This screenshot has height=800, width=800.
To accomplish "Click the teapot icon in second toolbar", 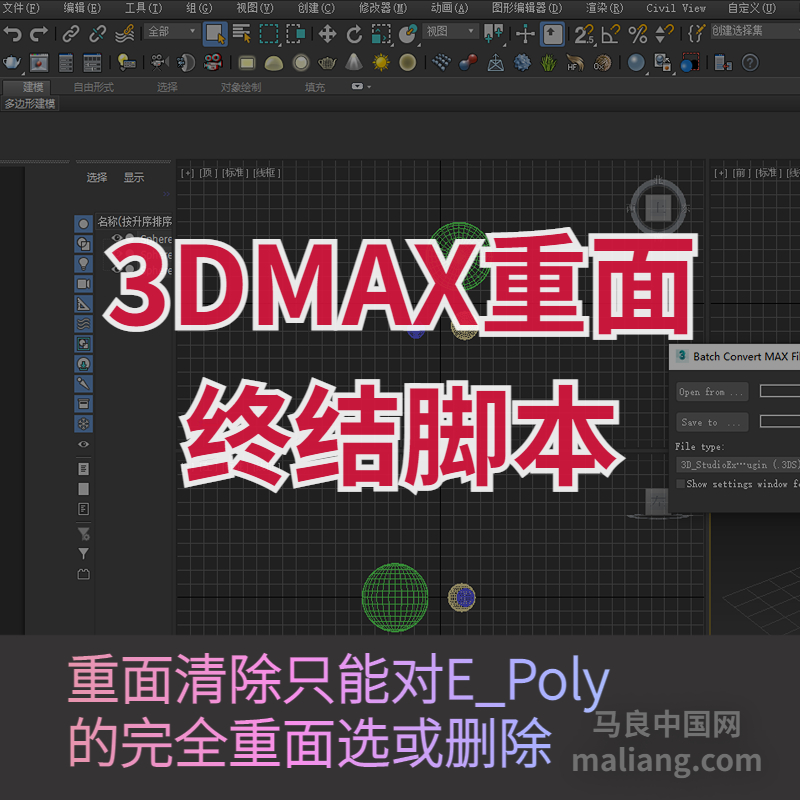I will (x=12, y=63).
